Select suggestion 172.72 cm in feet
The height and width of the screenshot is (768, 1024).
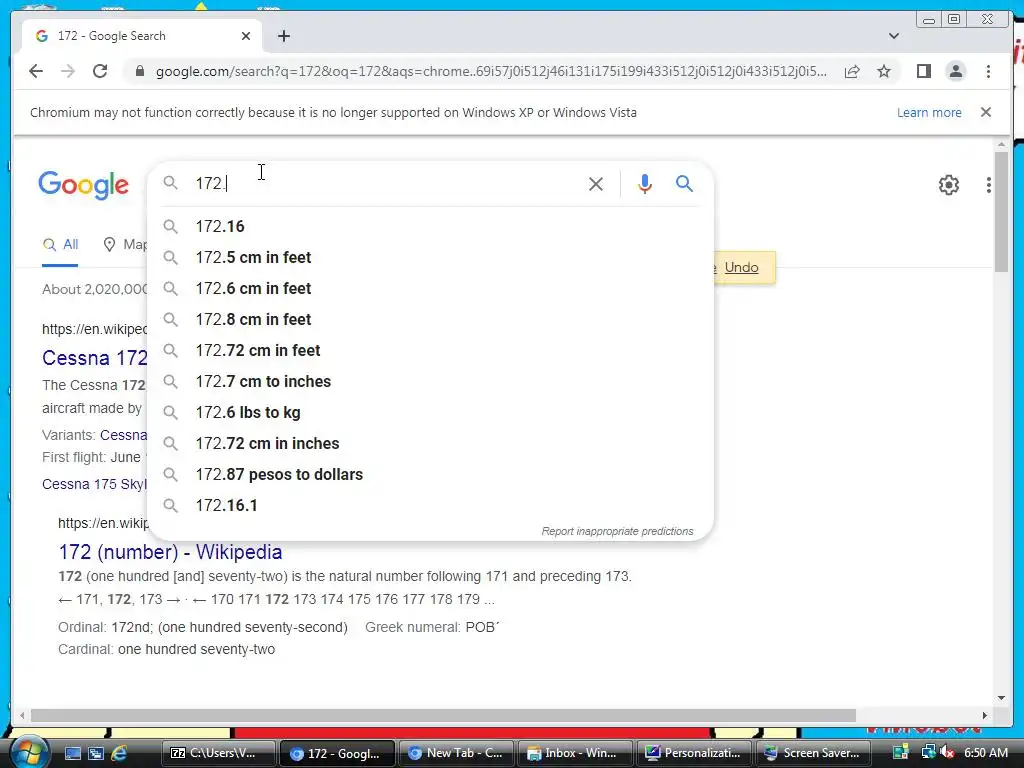coord(431,351)
